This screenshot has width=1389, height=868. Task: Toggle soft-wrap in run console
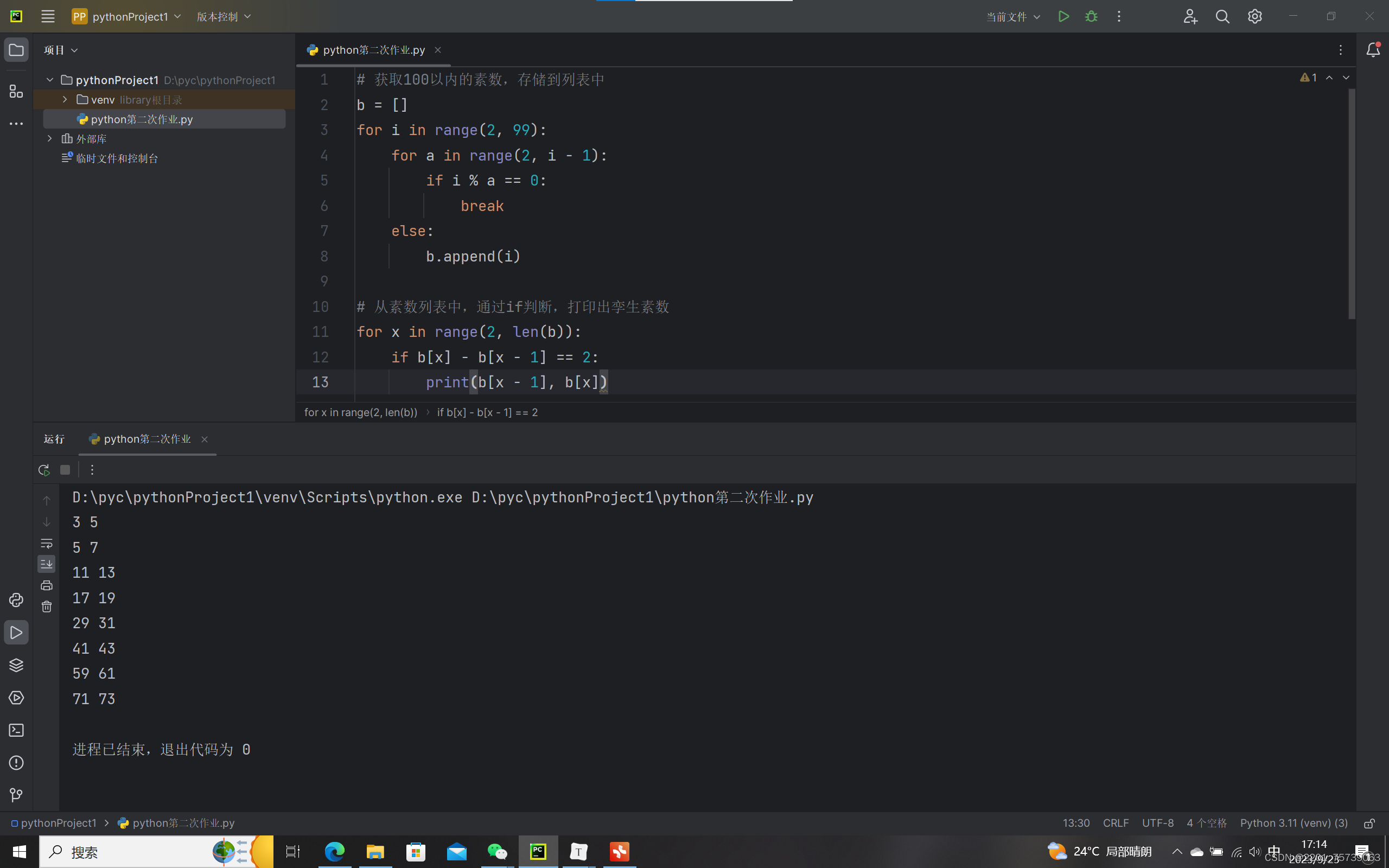click(x=47, y=543)
